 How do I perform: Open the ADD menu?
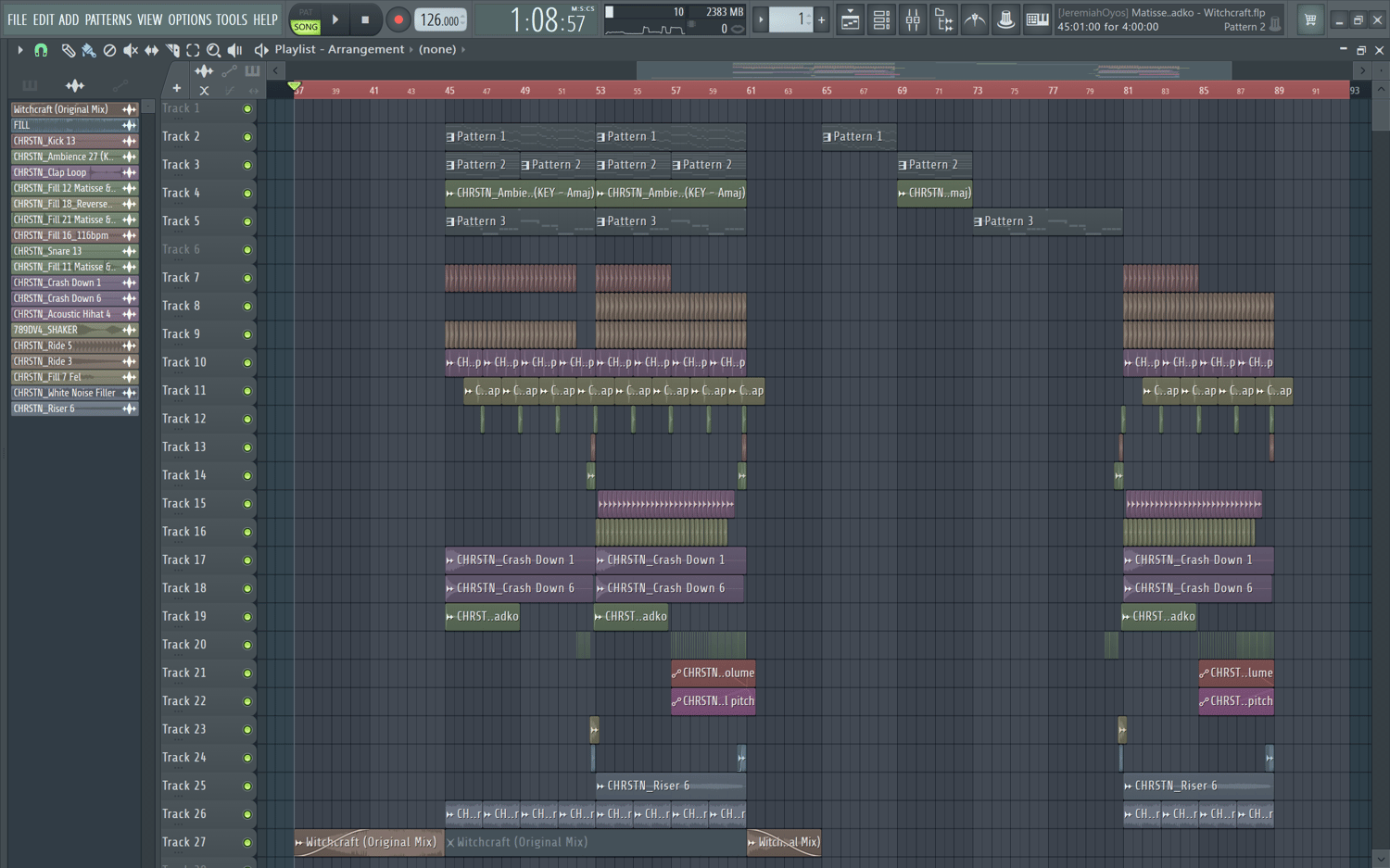click(x=69, y=19)
